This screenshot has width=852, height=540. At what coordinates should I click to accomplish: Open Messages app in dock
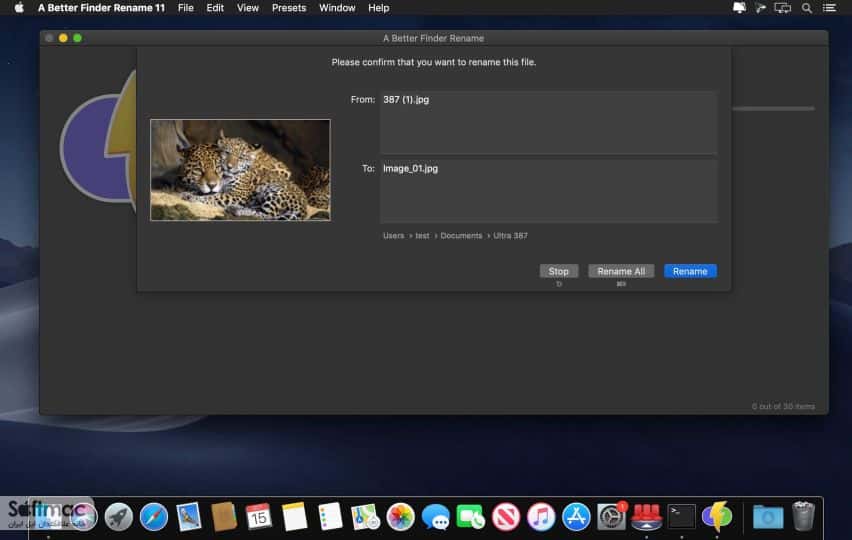(436, 517)
